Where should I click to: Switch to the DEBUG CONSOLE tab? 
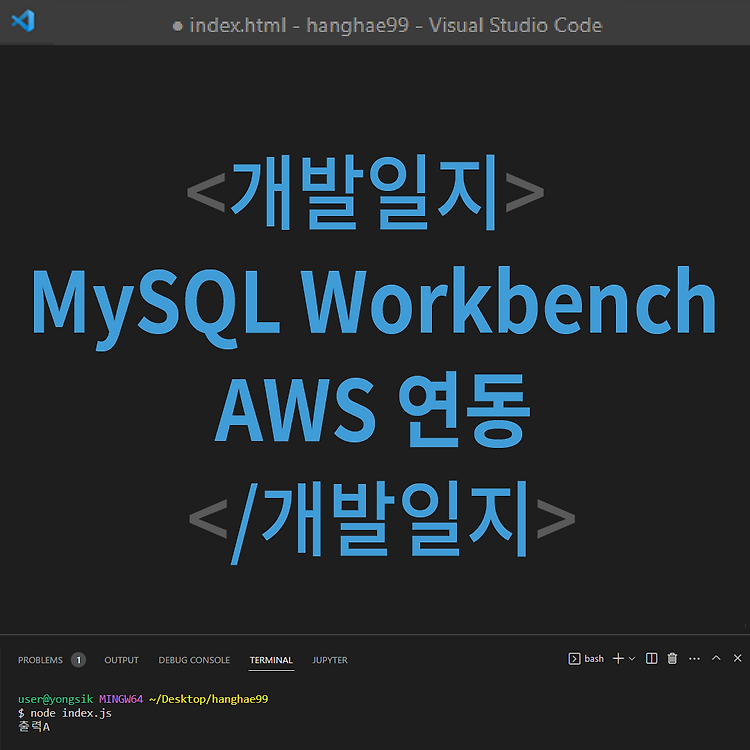pyautogui.click(x=194, y=660)
